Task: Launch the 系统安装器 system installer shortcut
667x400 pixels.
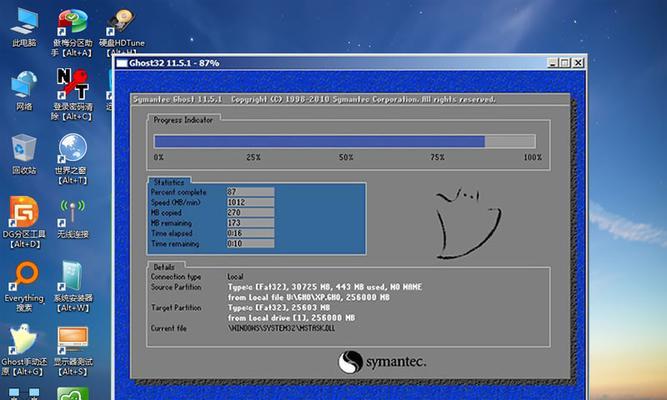Action: pyautogui.click(x=72, y=276)
